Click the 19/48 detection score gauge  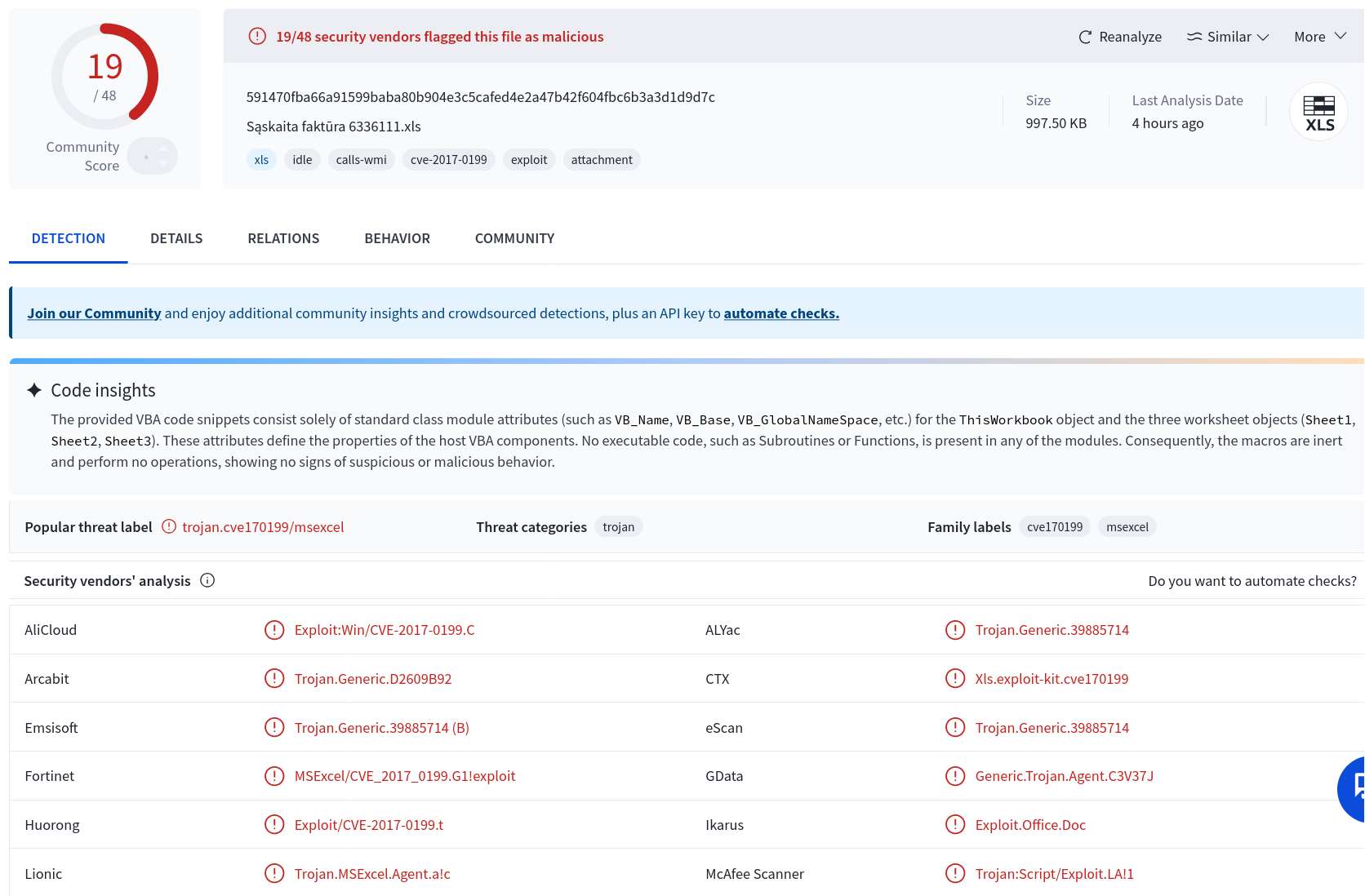point(104,76)
